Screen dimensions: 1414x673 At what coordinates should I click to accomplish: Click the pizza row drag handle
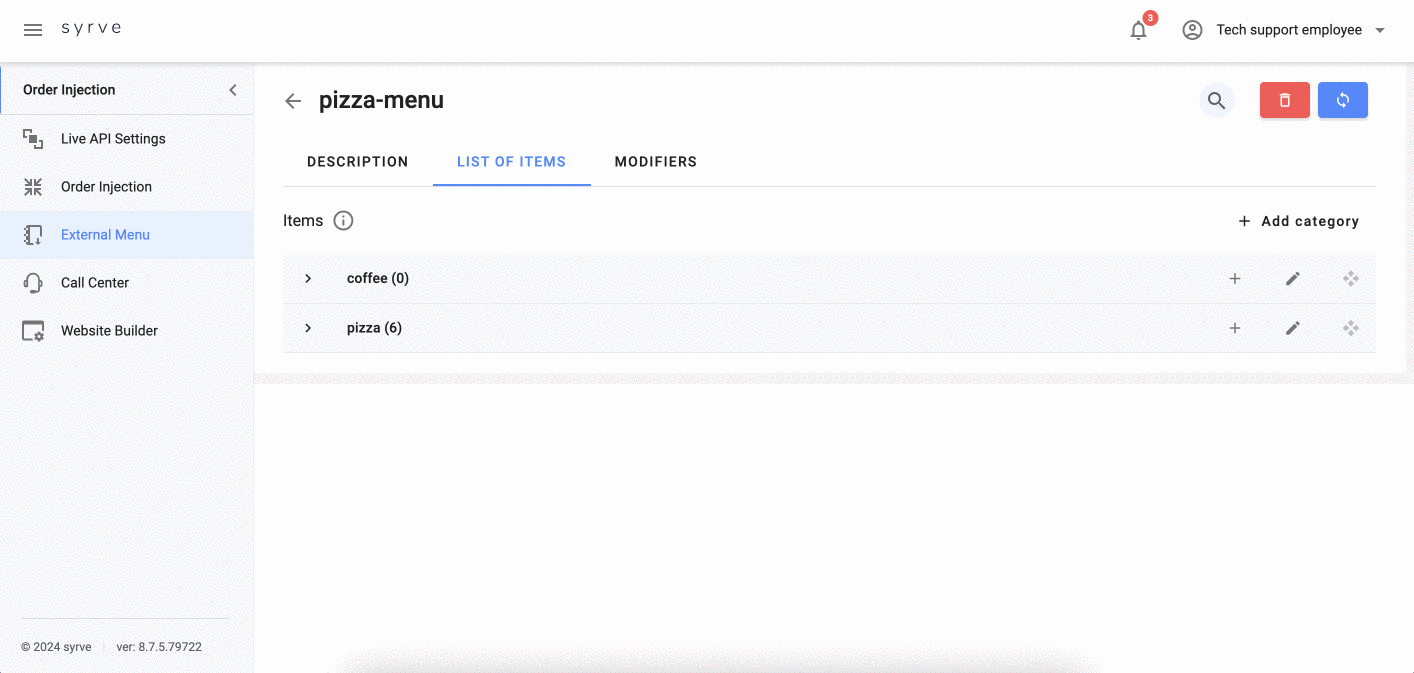click(1350, 328)
